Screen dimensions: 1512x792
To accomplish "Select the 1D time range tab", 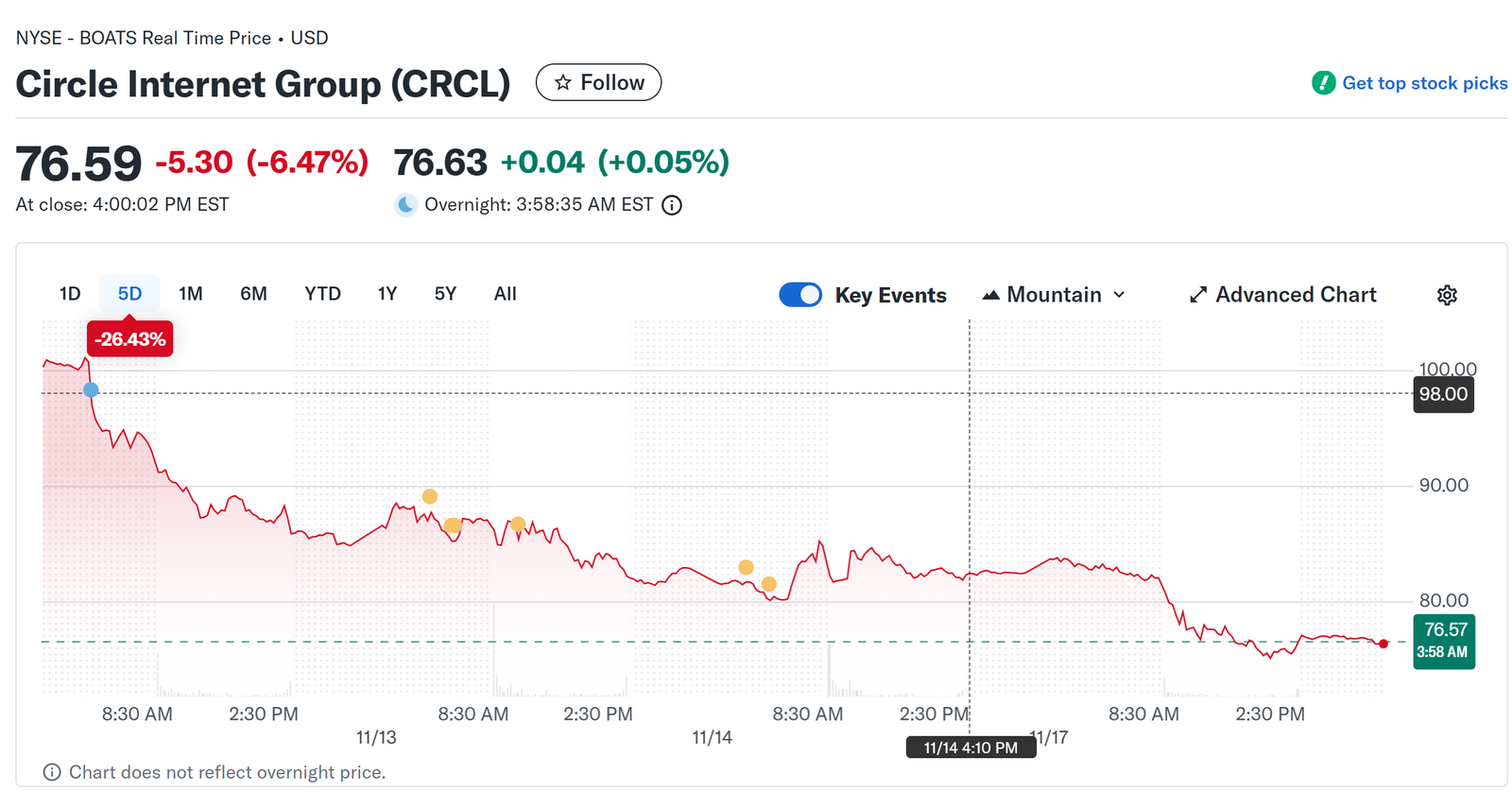I will (x=70, y=294).
